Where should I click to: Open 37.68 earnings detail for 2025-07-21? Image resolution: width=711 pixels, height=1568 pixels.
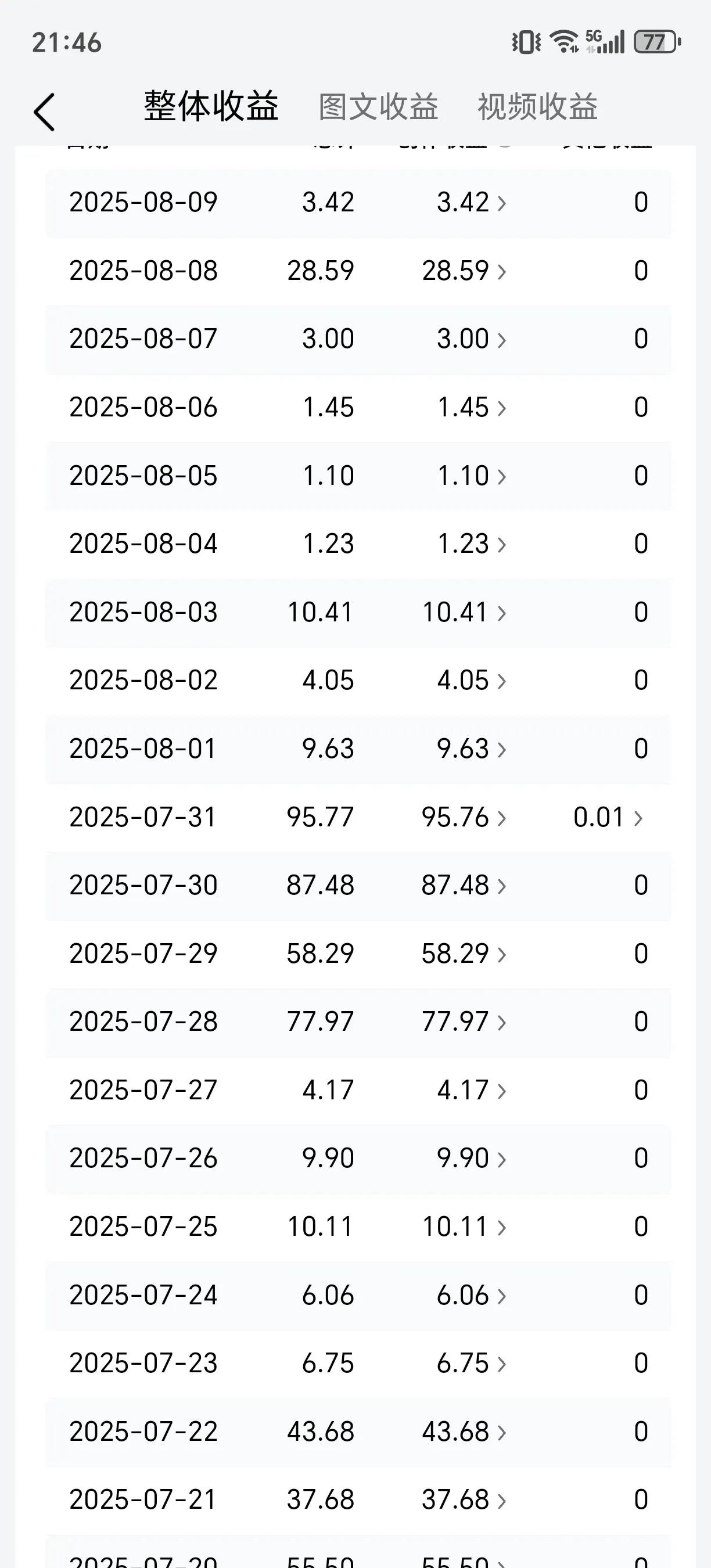[465, 1499]
